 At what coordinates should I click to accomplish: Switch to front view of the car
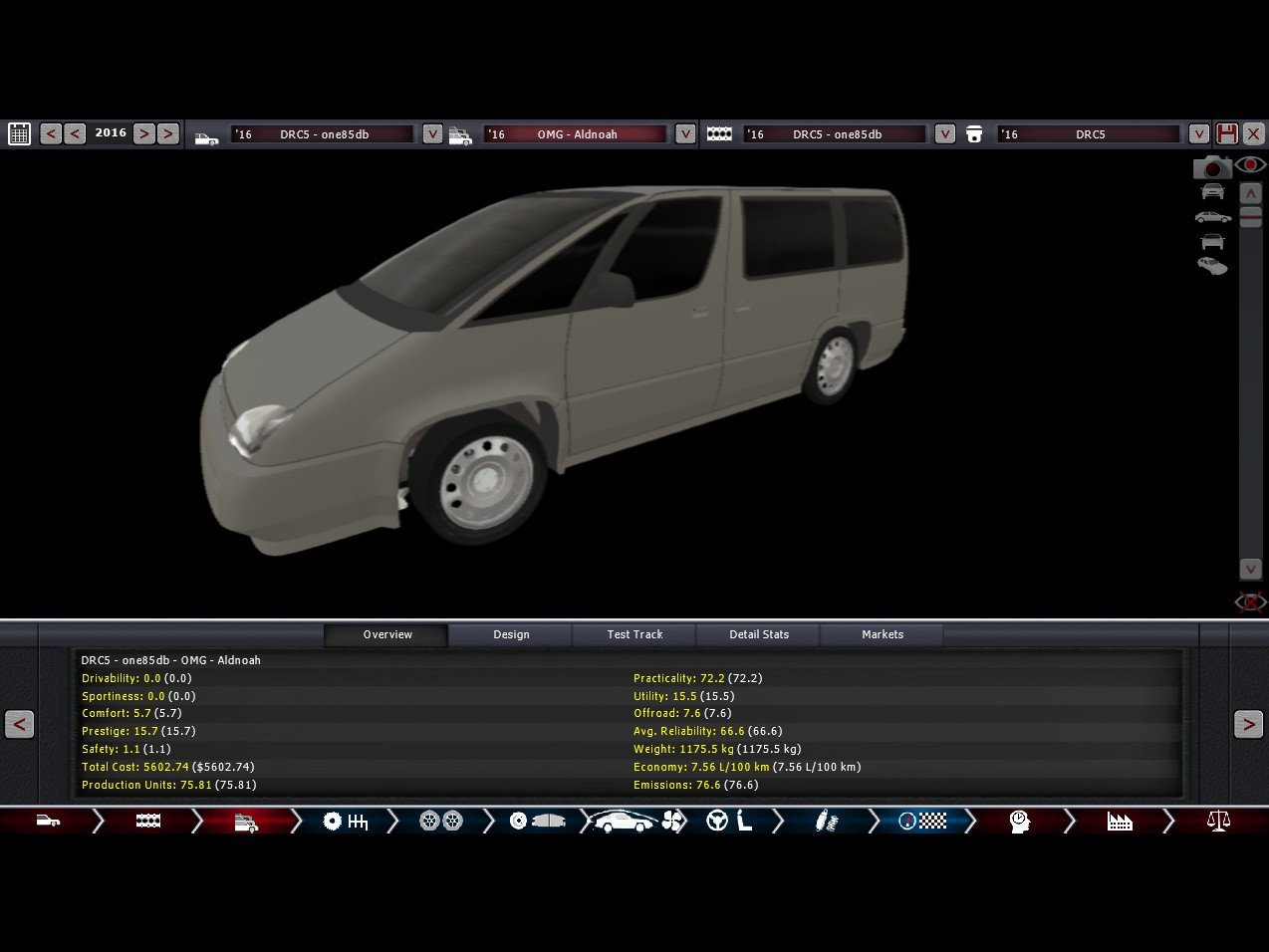[x=1212, y=192]
